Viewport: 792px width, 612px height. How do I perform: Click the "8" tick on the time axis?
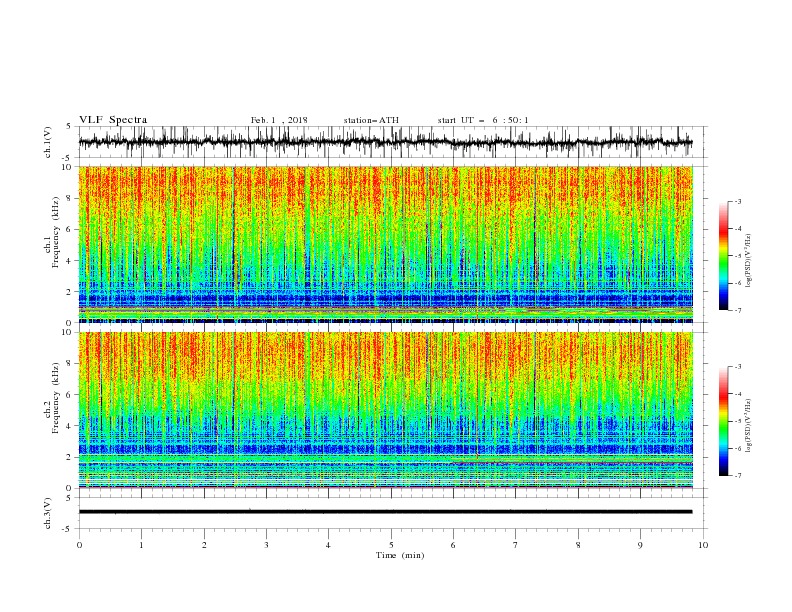578,545
